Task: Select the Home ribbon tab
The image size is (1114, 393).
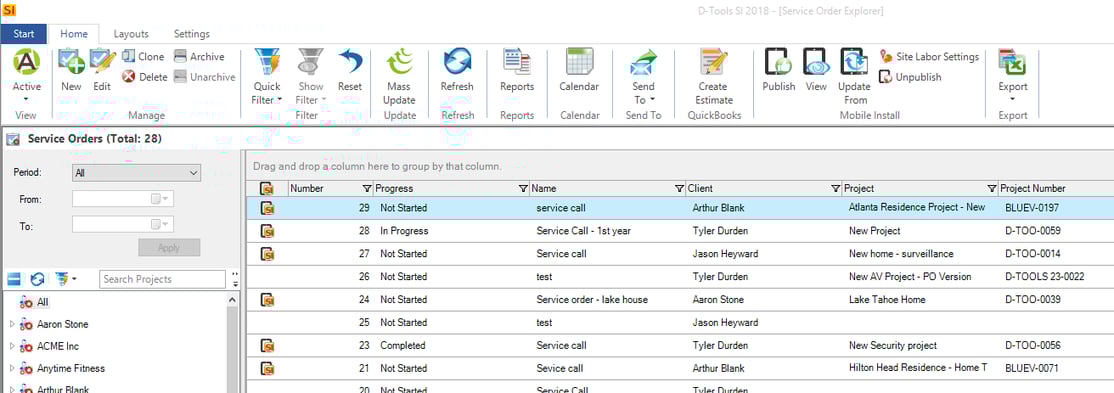Action: click(x=74, y=33)
